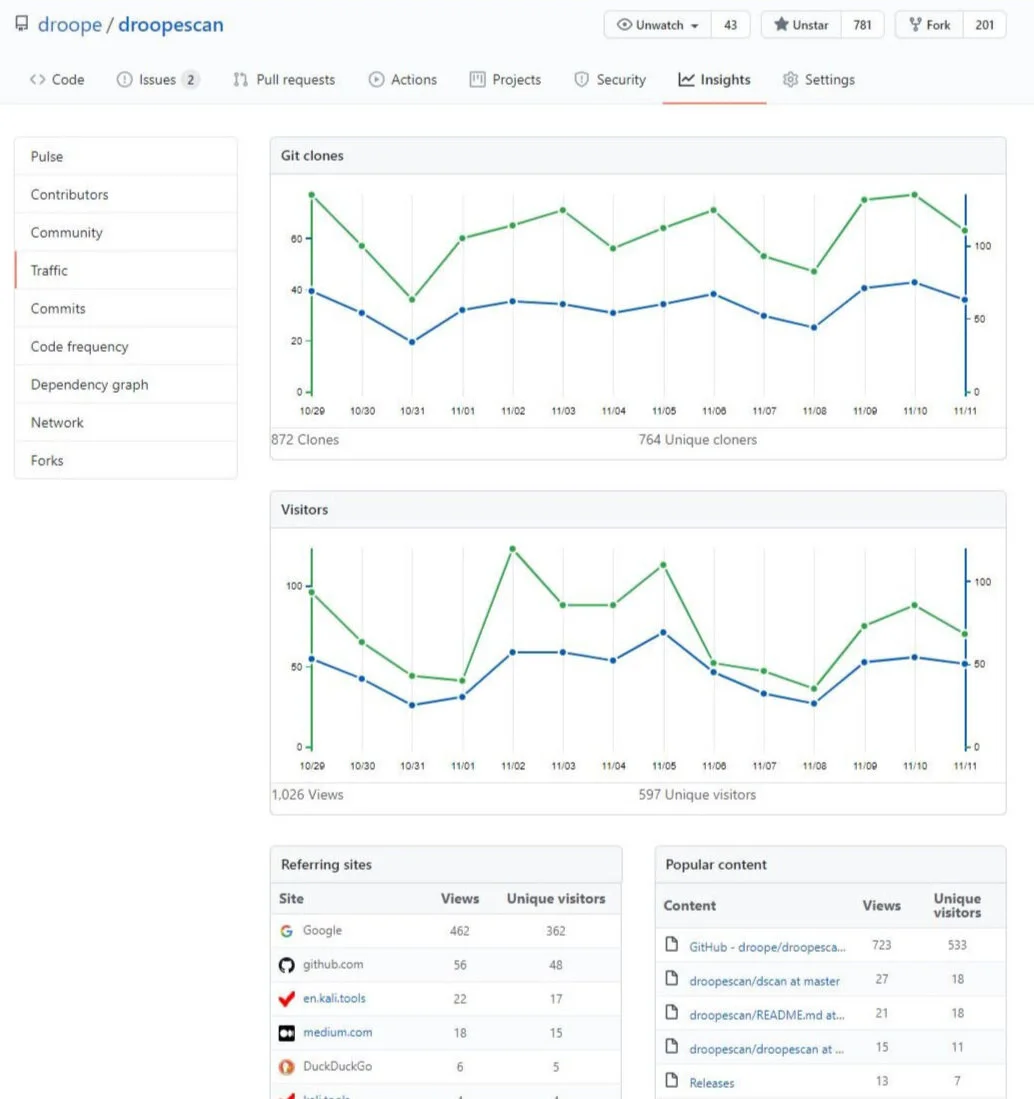Image resolution: width=1034 pixels, height=1099 pixels.
Task: Switch to the Issues tab
Action: (x=158, y=79)
